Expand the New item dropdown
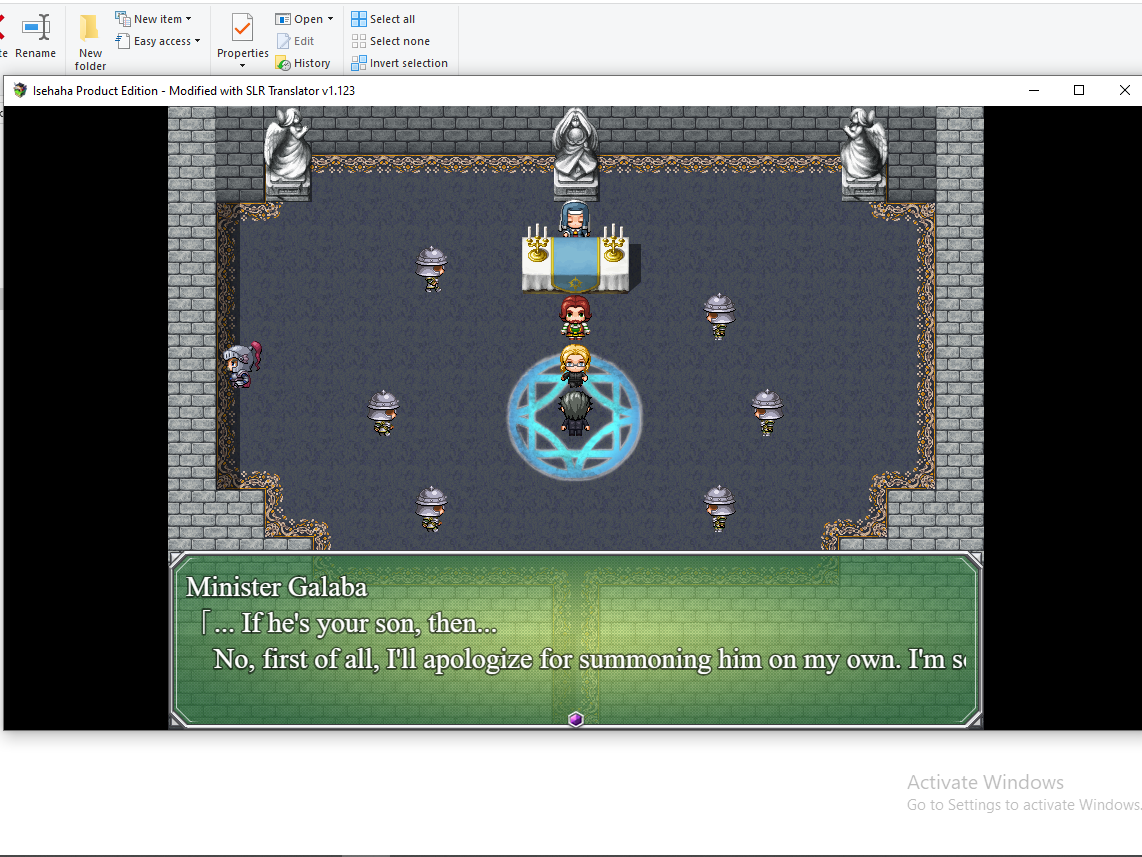 188,19
